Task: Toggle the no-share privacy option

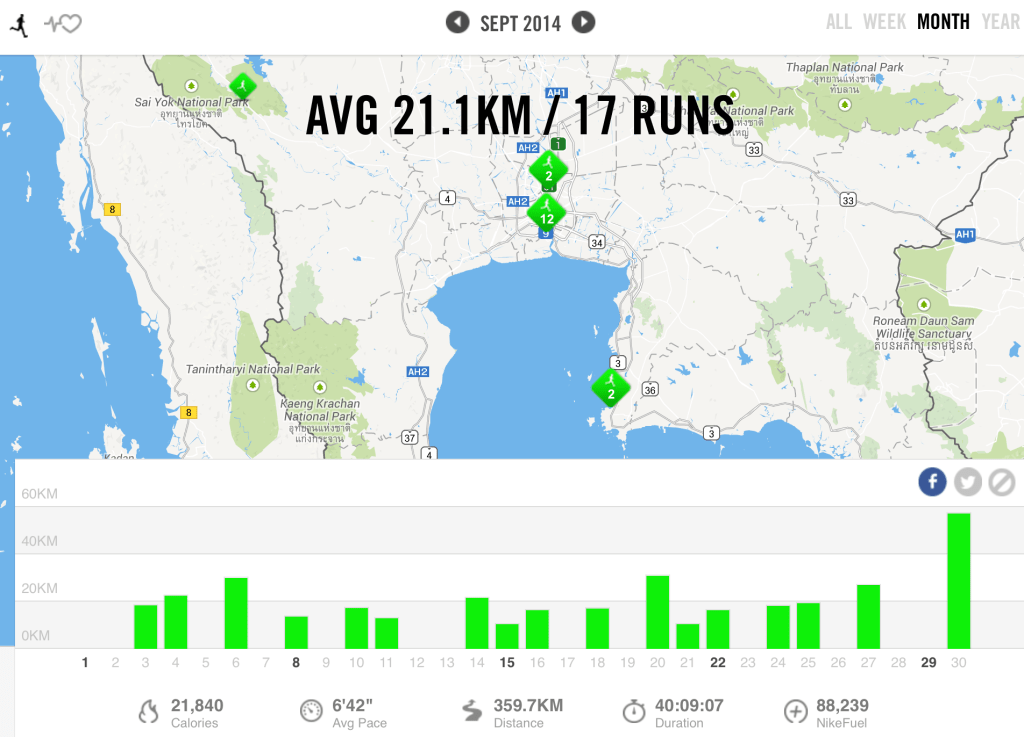Action: (x=1001, y=482)
